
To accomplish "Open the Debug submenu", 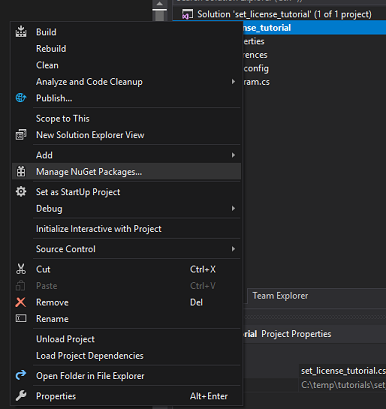I will (126, 209).
